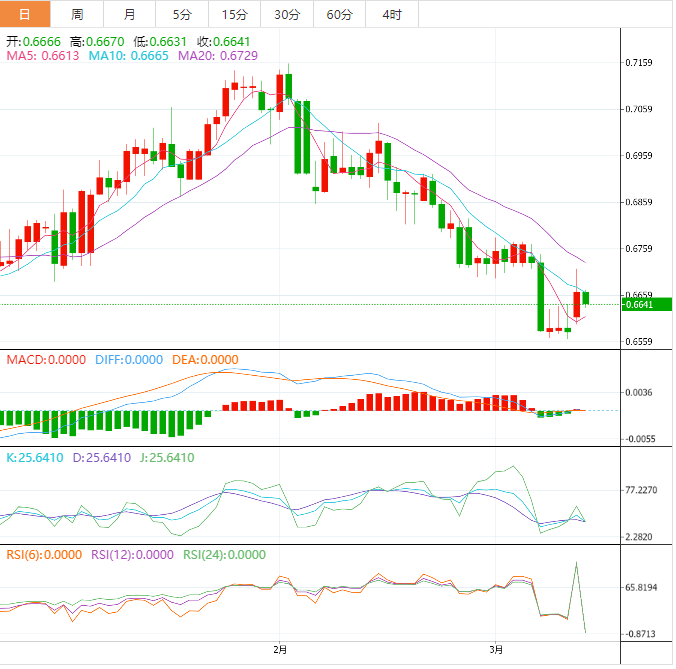Click the DEA value label
Screen dimensions: 676x669
click(x=205, y=360)
